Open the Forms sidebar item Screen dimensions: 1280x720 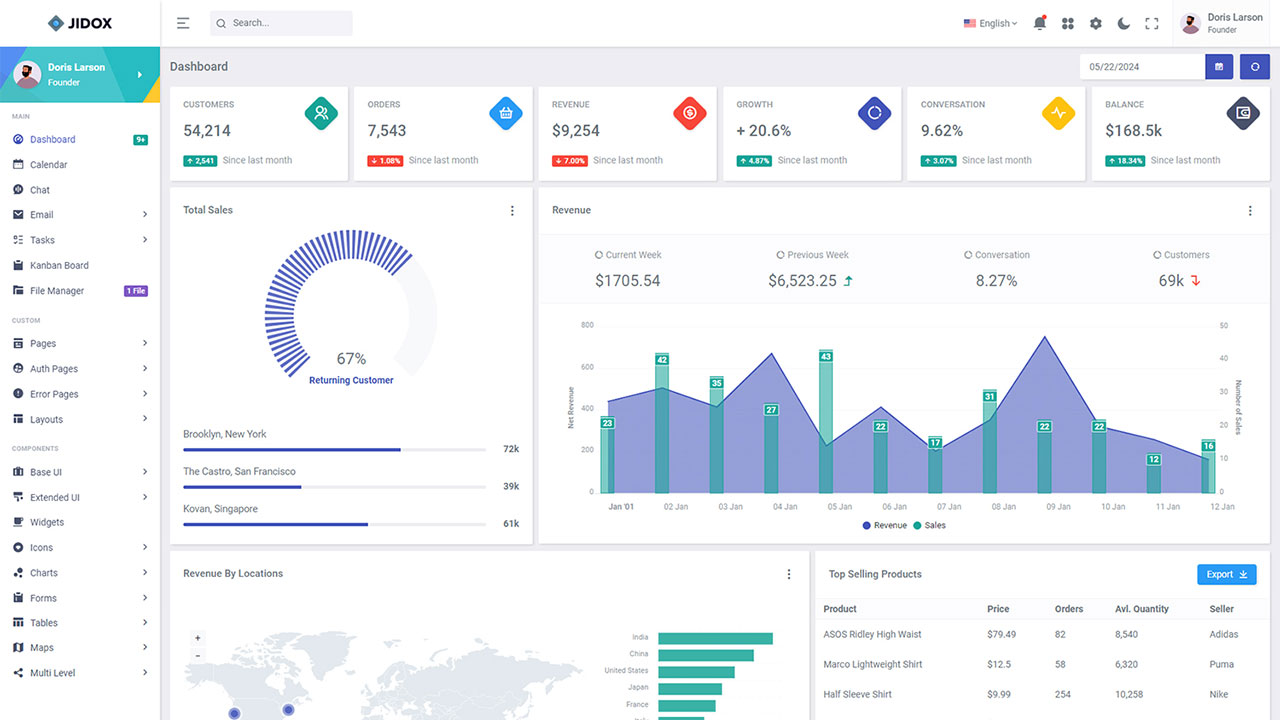point(80,598)
